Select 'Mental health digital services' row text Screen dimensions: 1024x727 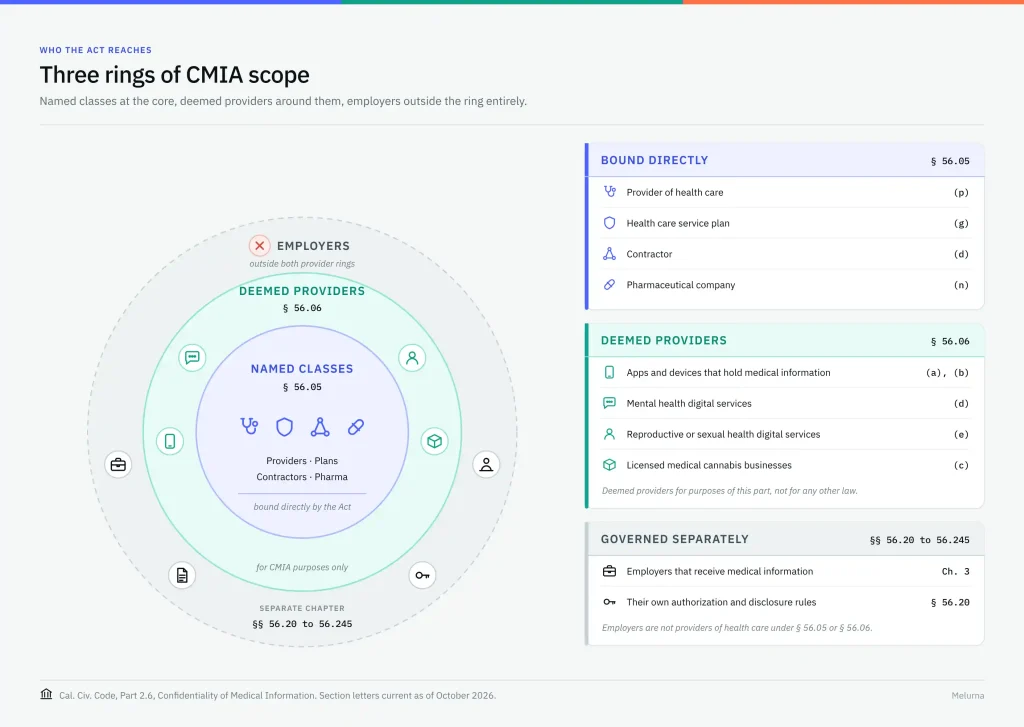point(689,404)
